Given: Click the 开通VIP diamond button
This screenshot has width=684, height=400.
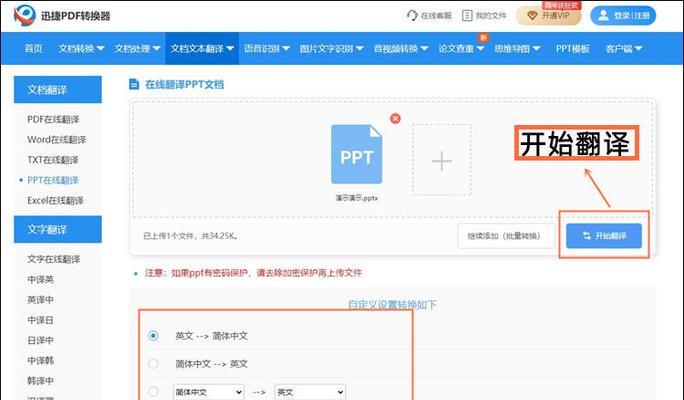Looking at the screenshot, I should 548,16.
